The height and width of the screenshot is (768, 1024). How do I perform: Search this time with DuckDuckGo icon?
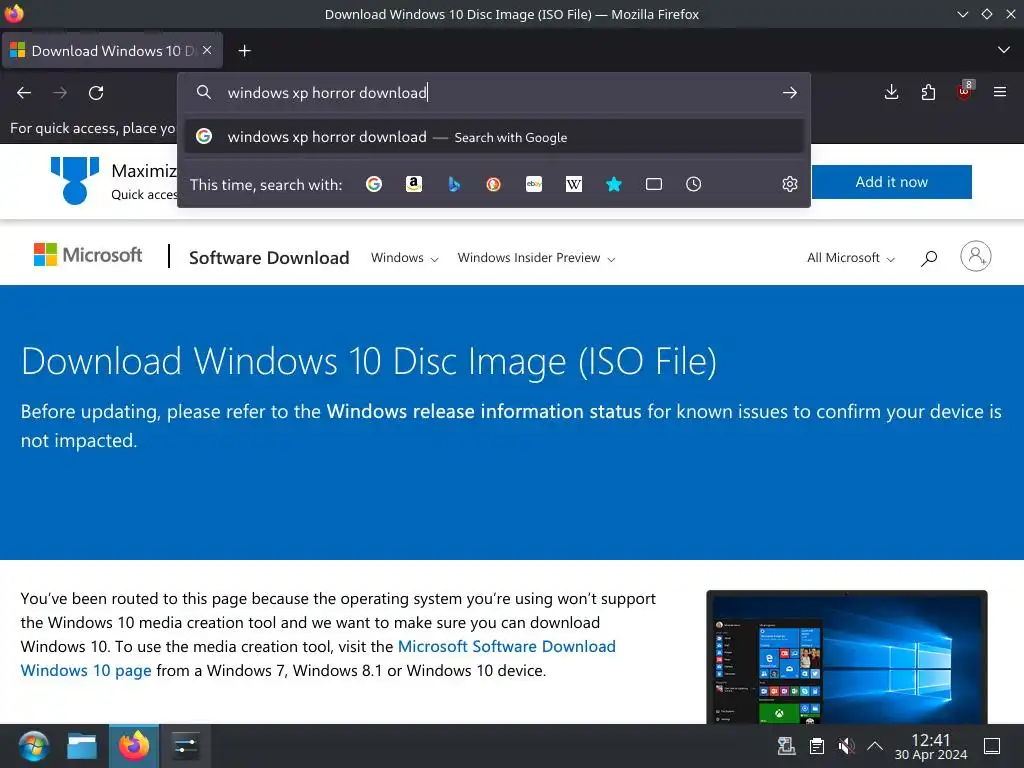point(494,184)
